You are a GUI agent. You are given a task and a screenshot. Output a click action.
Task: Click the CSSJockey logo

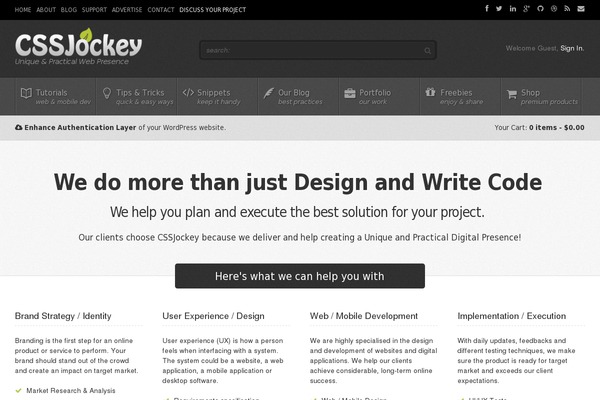pyautogui.click(x=78, y=46)
